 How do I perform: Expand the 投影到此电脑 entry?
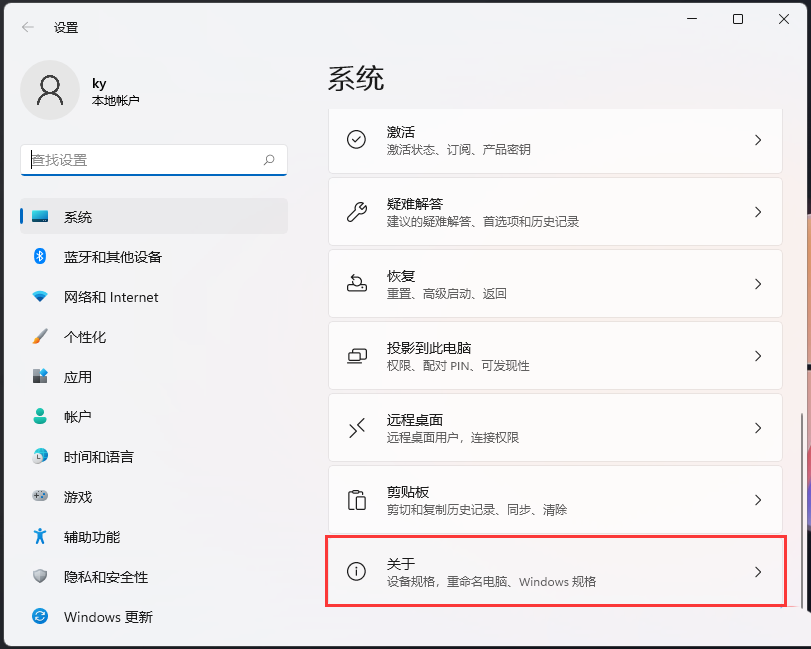point(556,356)
